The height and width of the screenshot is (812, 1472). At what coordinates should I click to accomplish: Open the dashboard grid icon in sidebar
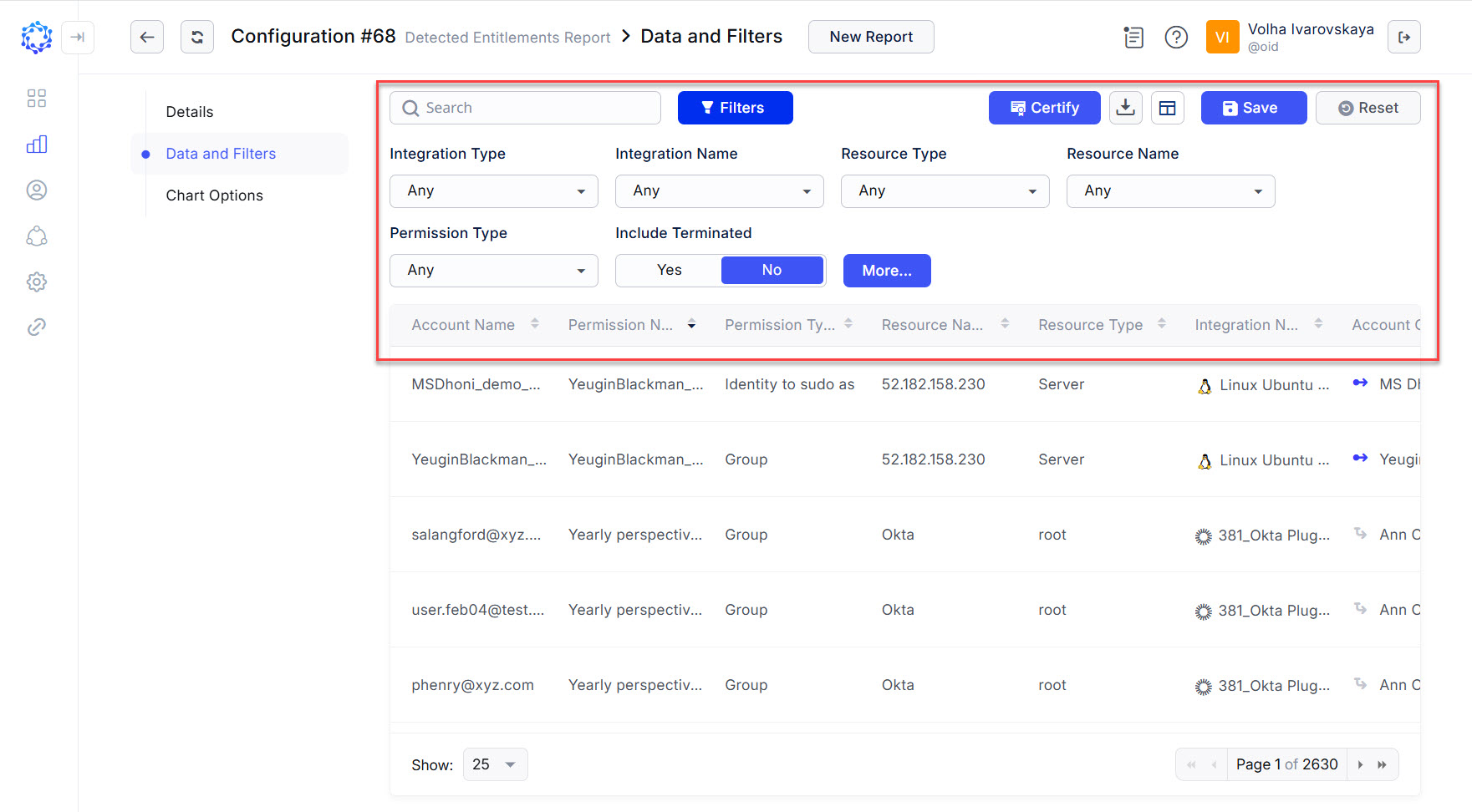[x=36, y=98]
